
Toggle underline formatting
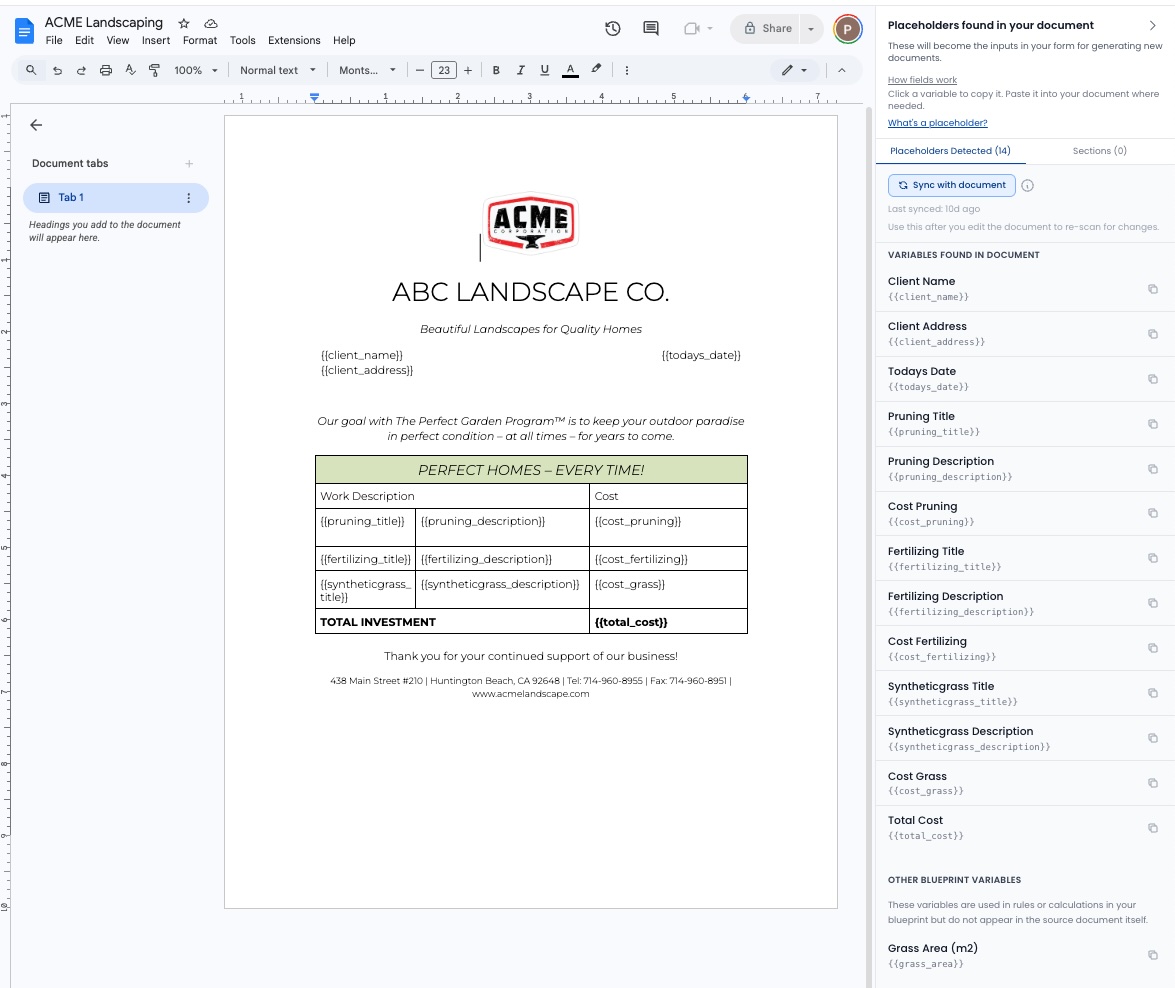(545, 70)
